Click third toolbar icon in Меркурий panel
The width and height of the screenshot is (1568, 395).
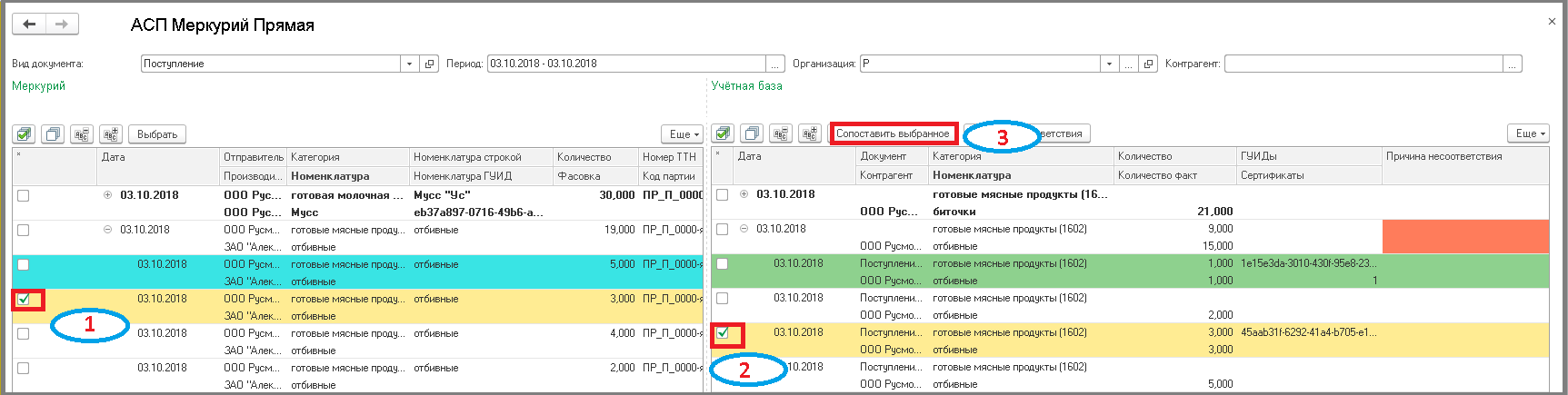coord(82,134)
